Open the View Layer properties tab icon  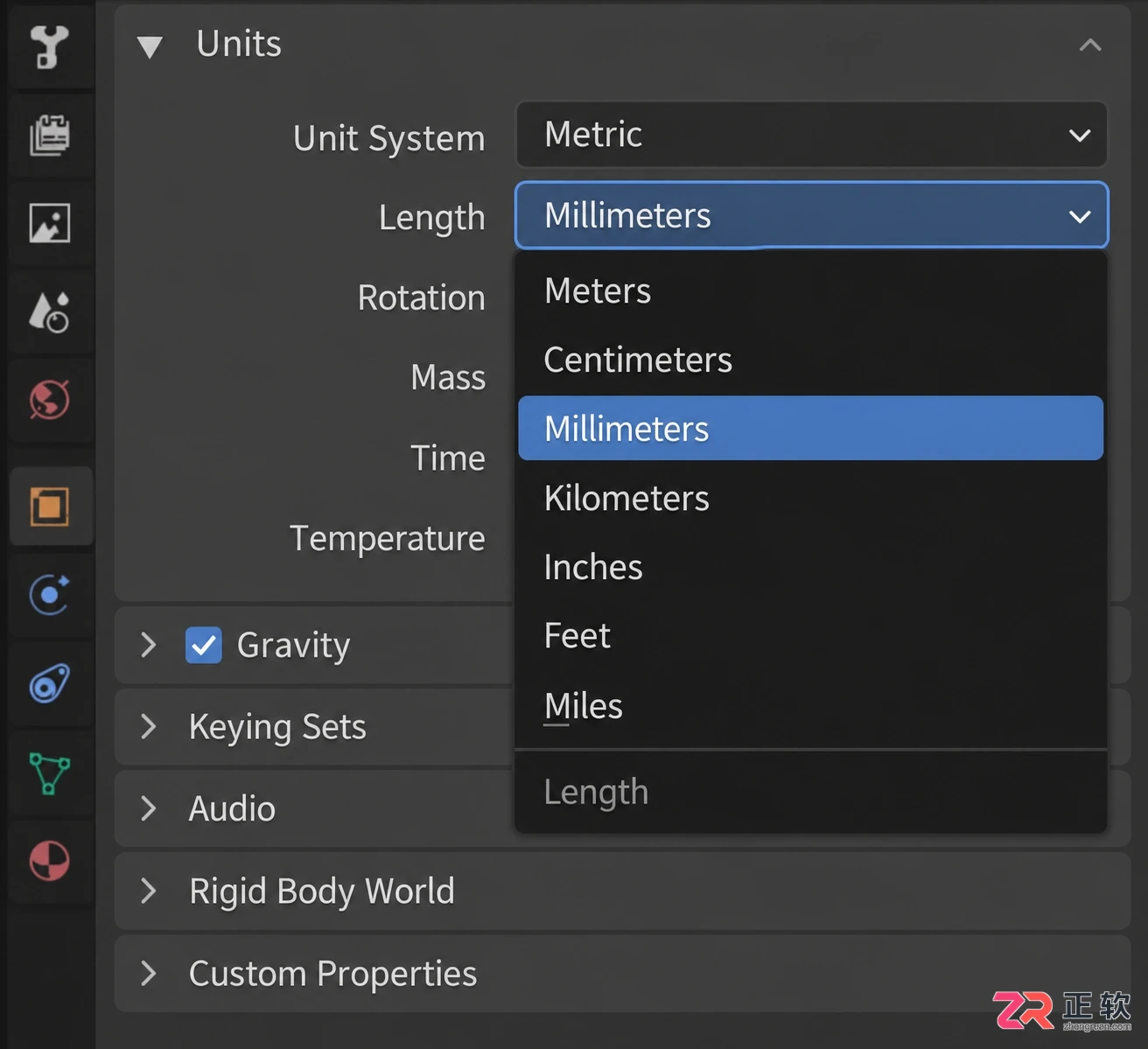coord(50,223)
